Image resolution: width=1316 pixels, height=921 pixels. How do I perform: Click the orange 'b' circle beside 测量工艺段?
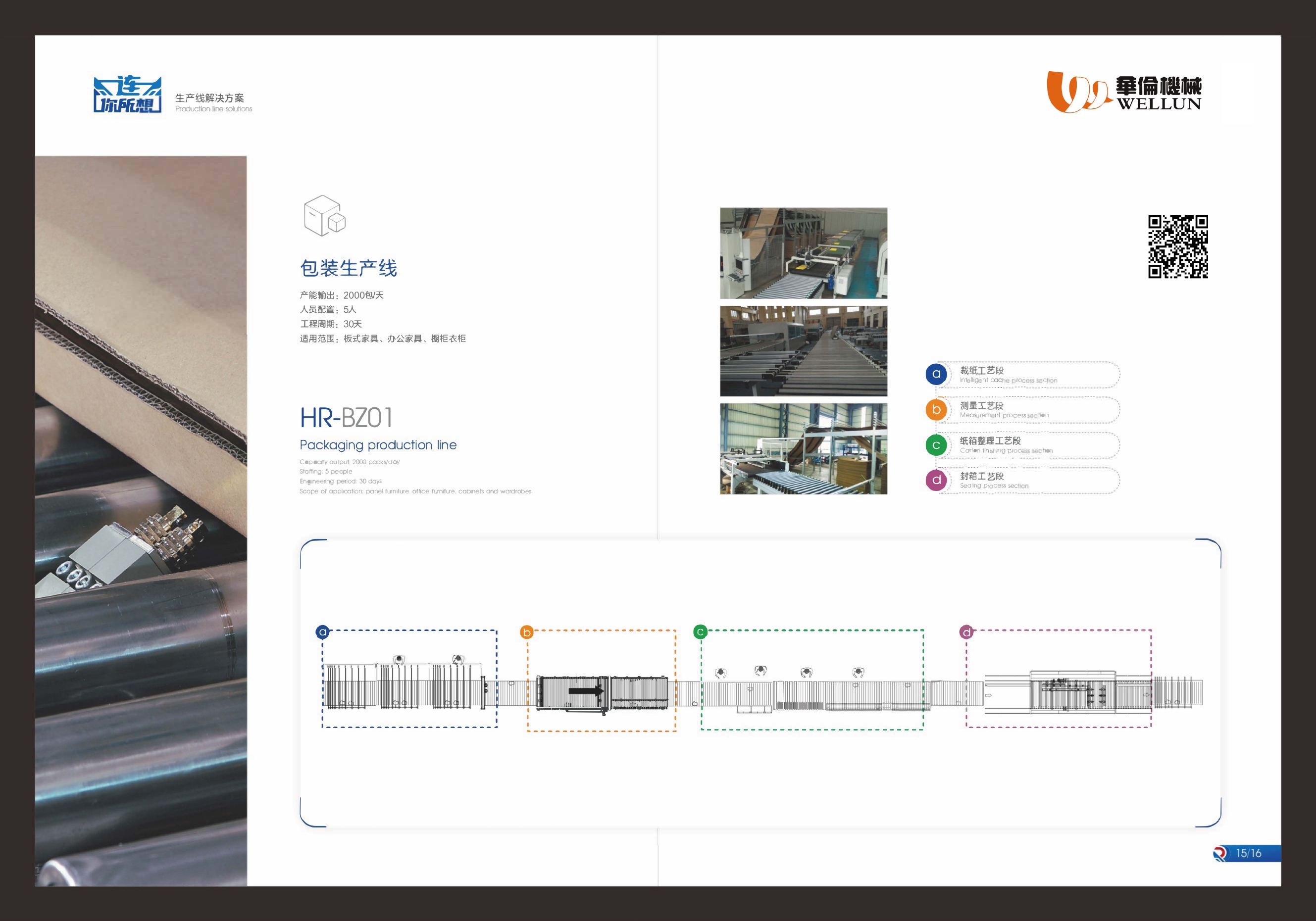coord(936,409)
